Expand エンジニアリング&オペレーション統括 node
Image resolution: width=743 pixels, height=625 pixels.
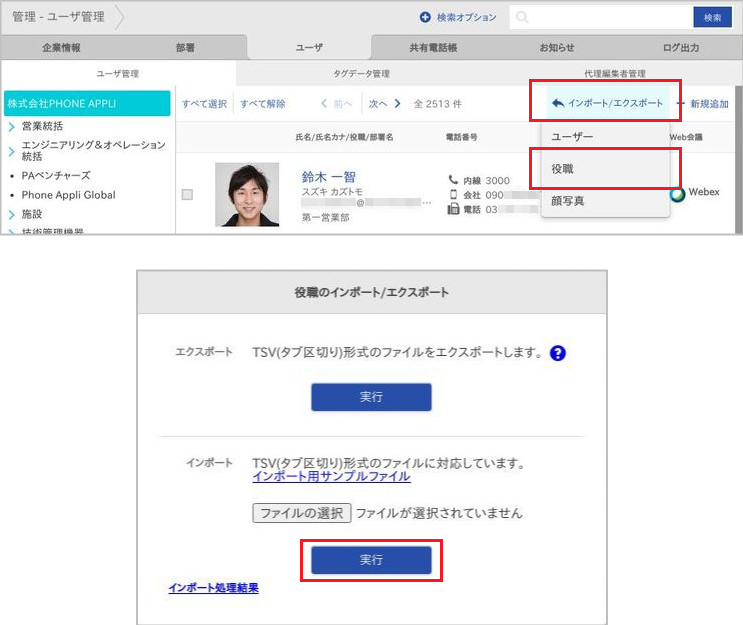[x=11, y=151]
